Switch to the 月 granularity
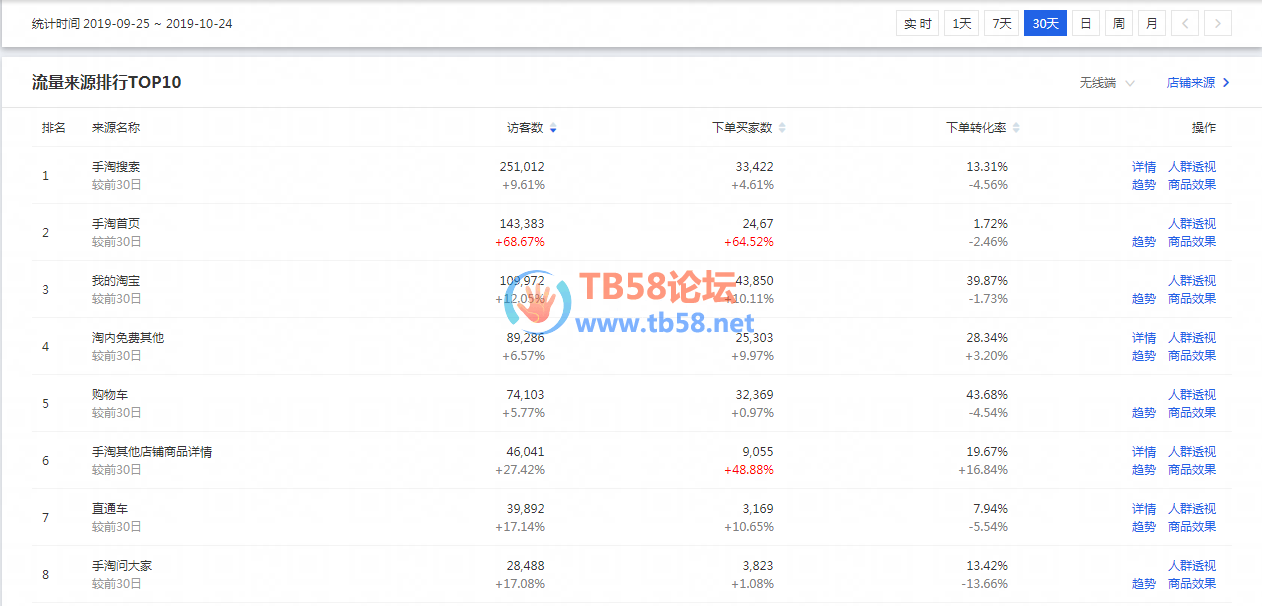 click(x=1152, y=23)
